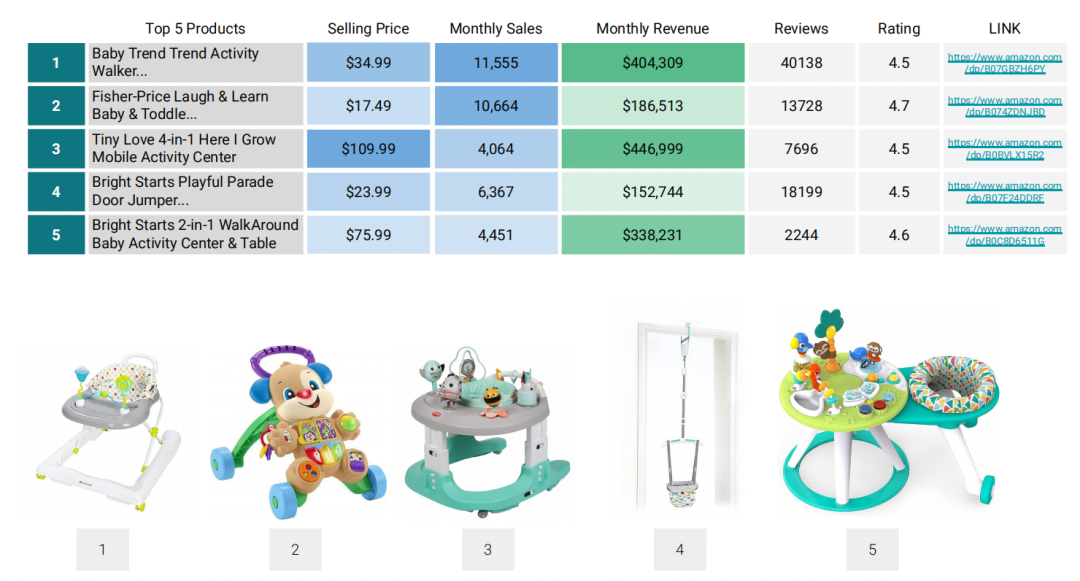This screenshot has width=1080, height=581.
Task: Click the image label box numbered 3
Action: [x=488, y=549]
